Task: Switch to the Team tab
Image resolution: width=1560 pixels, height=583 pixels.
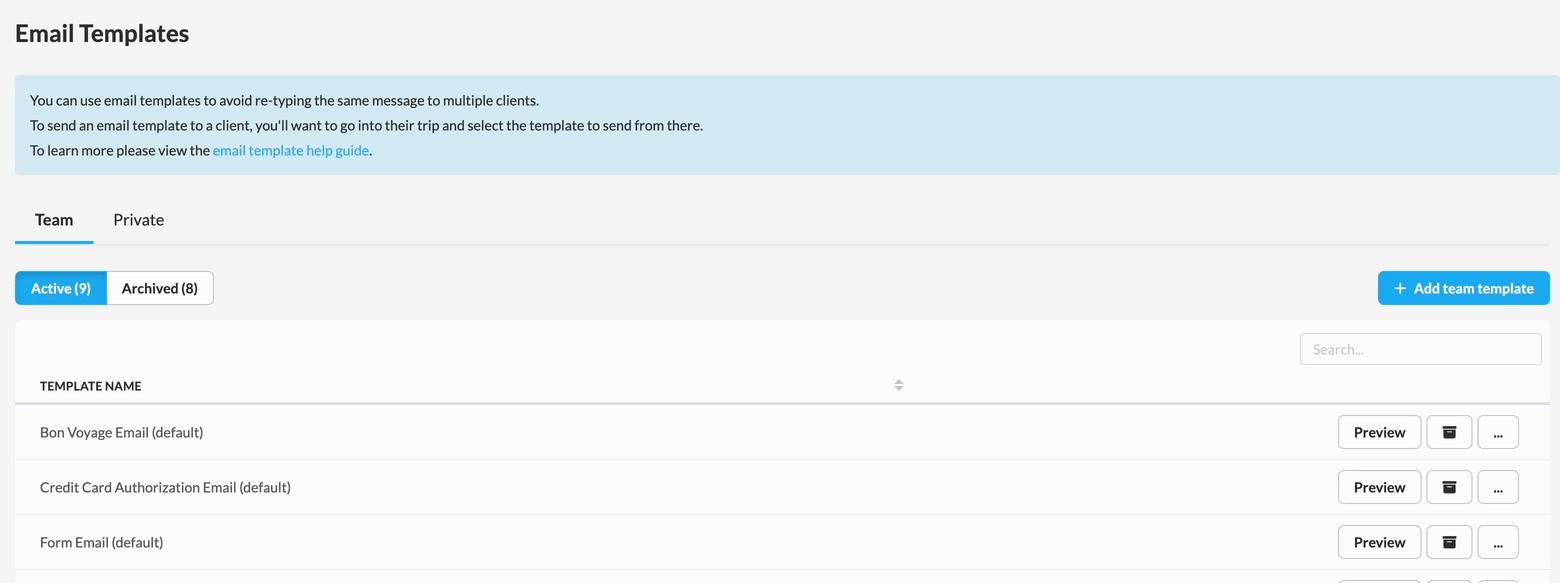Action: tap(54, 220)
